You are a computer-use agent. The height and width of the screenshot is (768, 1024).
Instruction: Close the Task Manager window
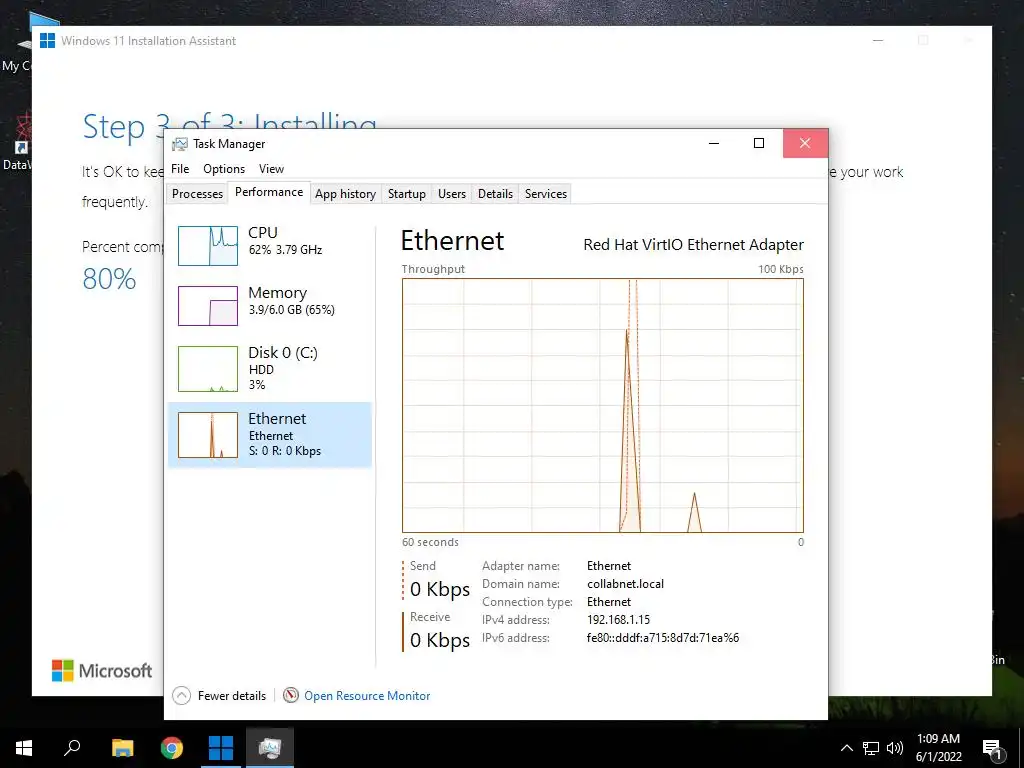click(x=805, y=143)
